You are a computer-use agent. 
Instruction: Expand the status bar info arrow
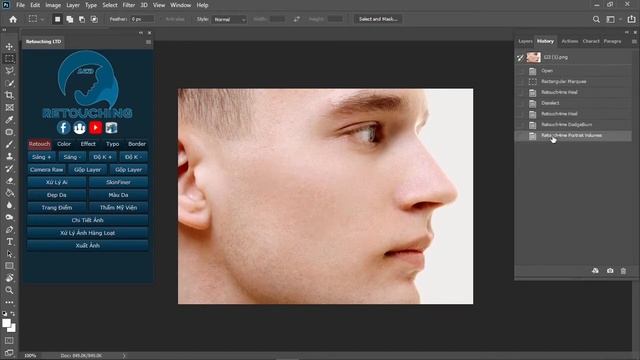[124, 356]
